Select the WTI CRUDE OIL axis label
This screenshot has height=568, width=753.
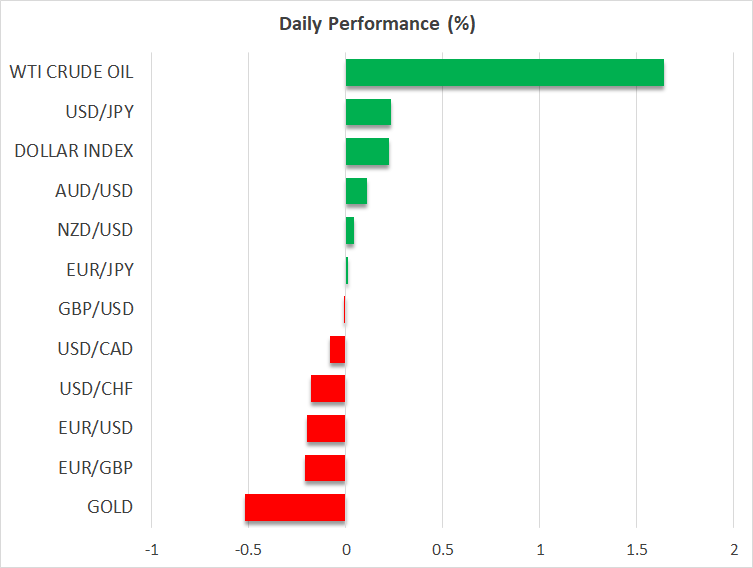(71, 72)
